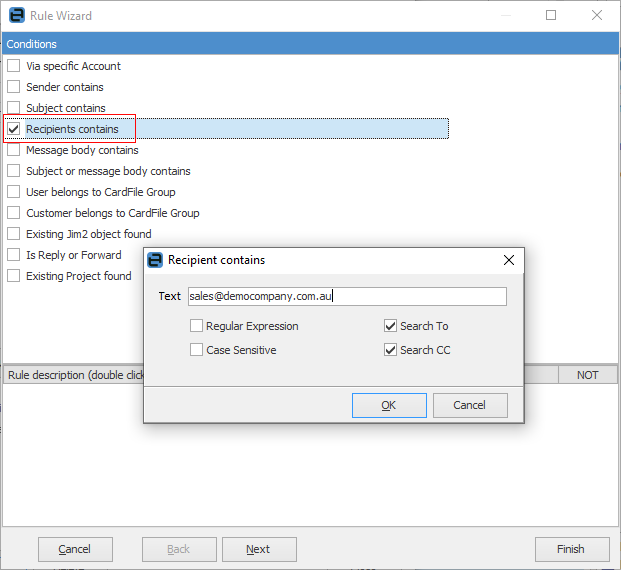Check the Subject contains checkbox
This screenshot has width=621, height=570.
[x=13, y=108]
